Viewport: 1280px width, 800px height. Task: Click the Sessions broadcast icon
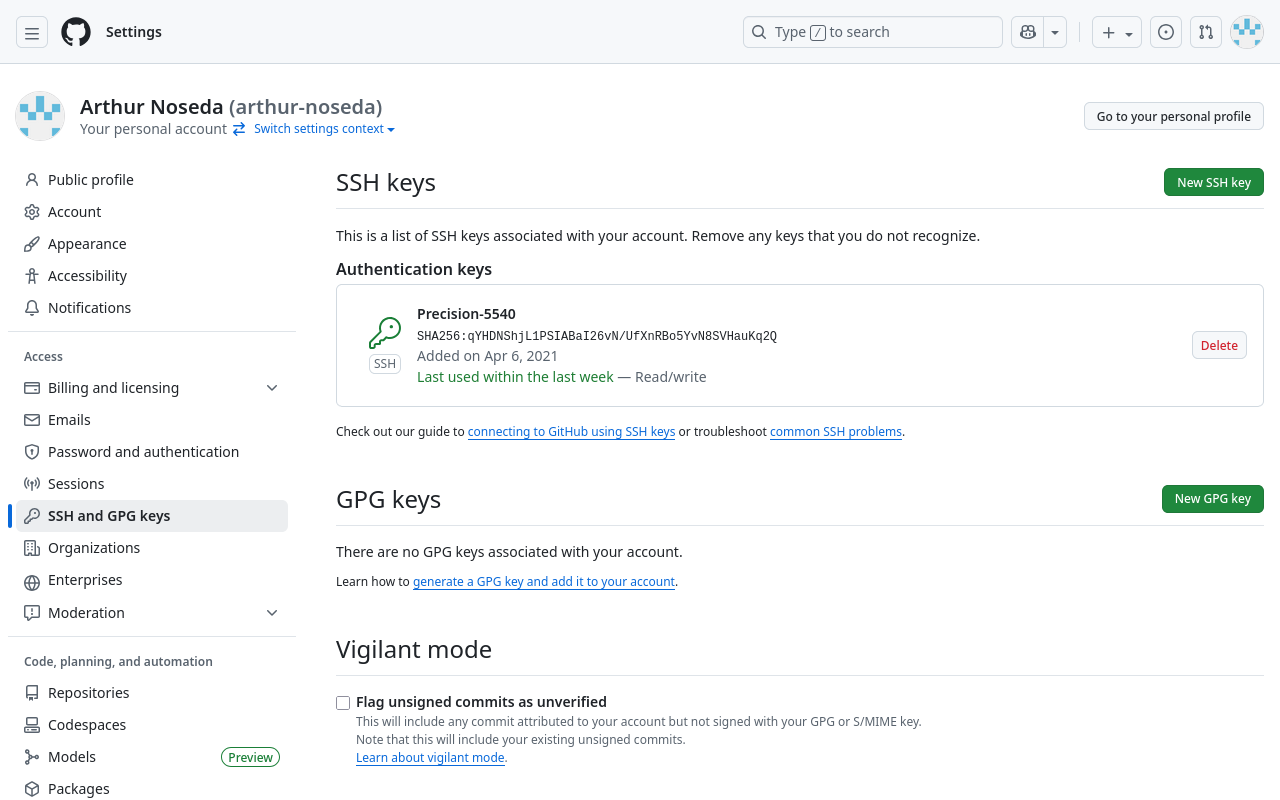click(x=31, y=483)
